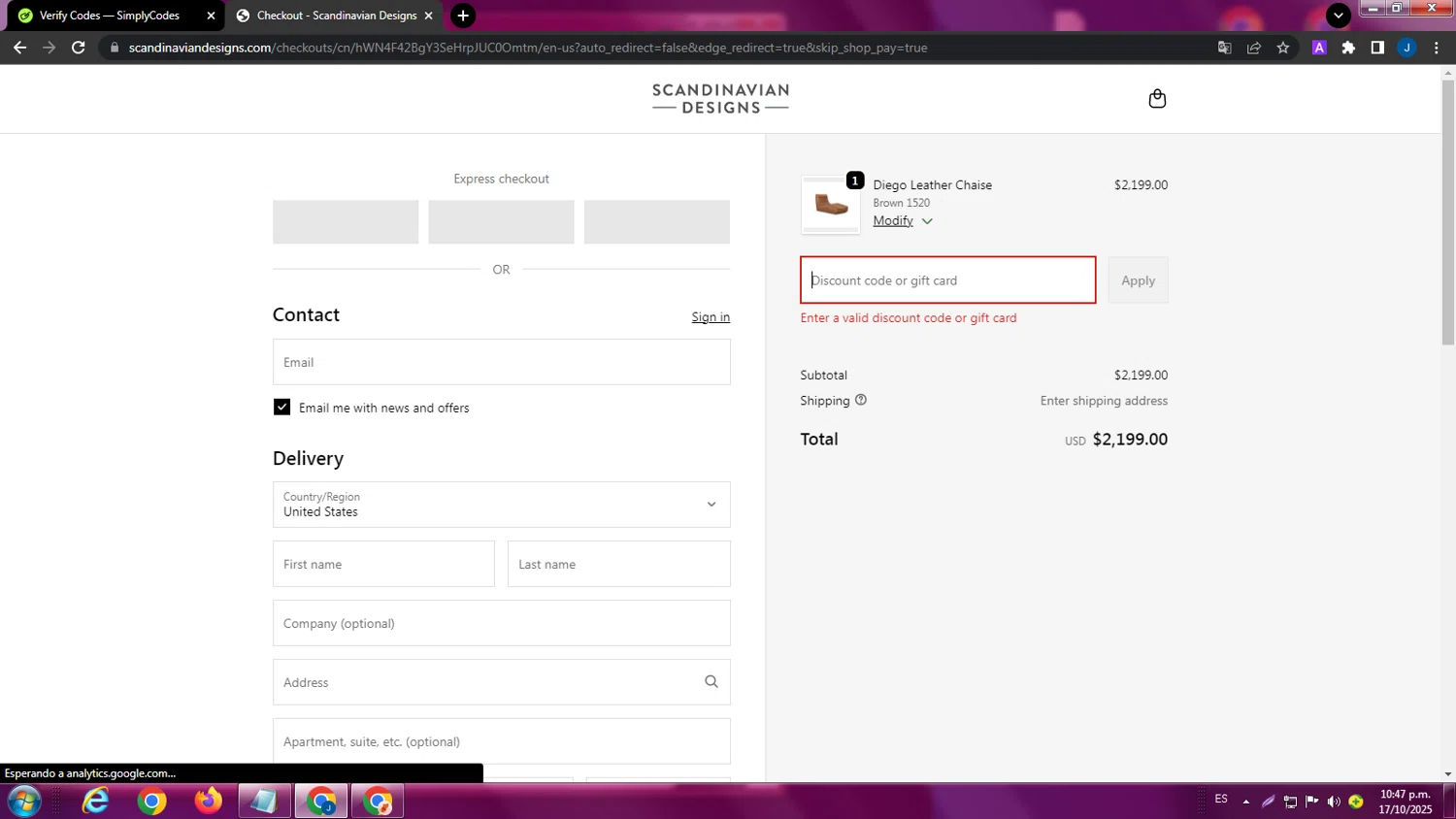Open the notepad app in taskbar
Screen dimensions: 1456x819
264,802
